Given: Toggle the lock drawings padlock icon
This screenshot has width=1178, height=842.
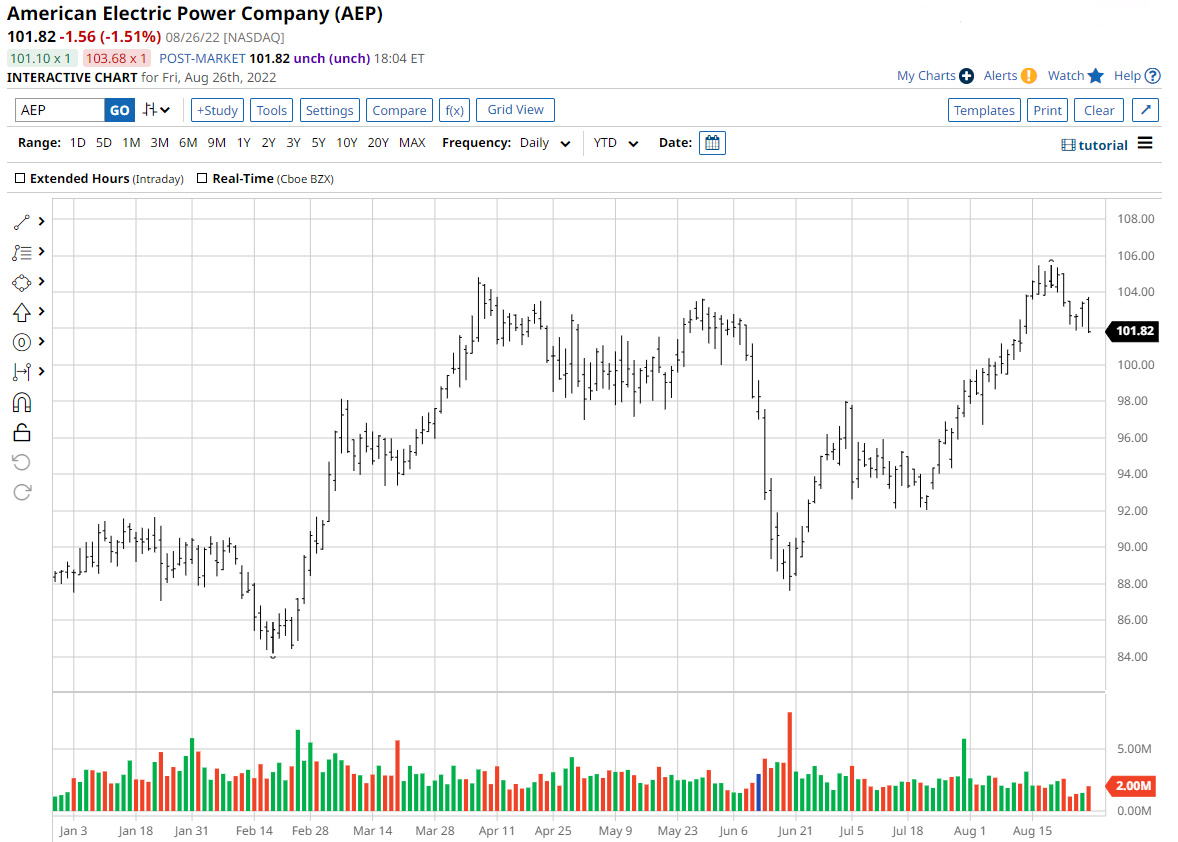Looking at the screenshot, I should pos(22,433).
